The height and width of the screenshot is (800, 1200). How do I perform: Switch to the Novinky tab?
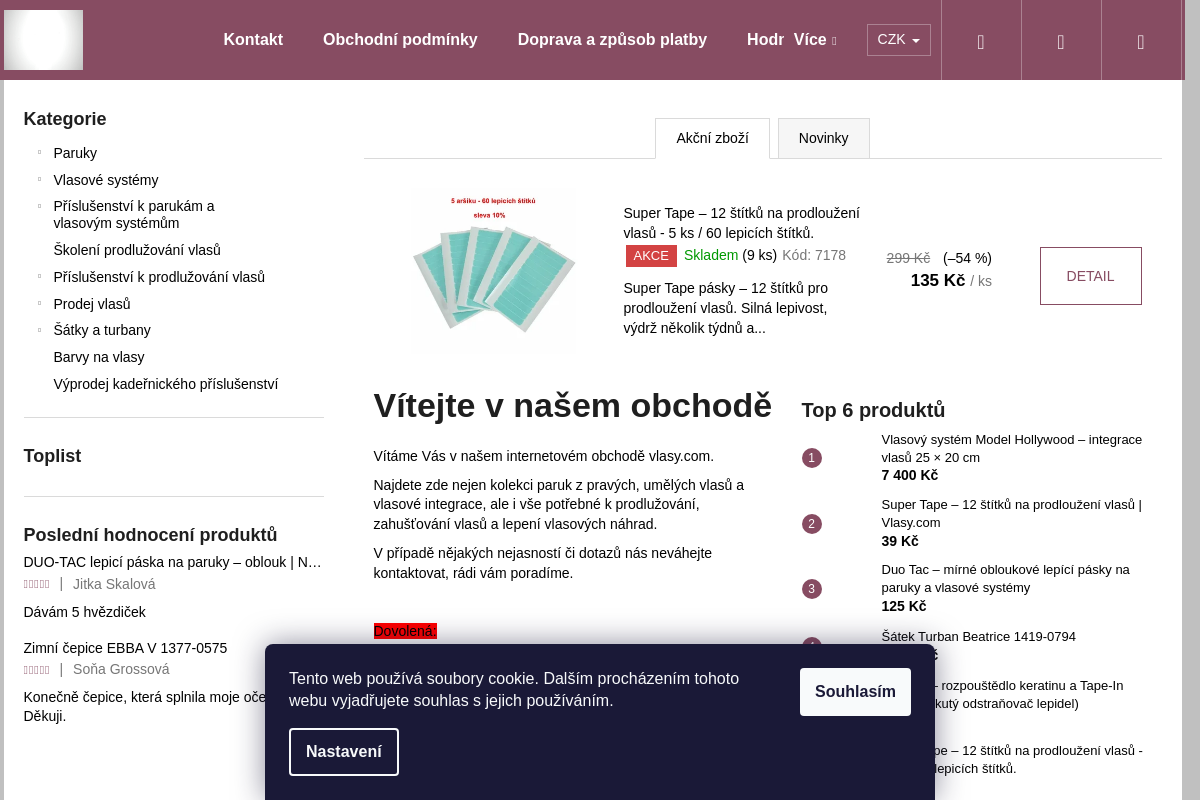pos(823,138)
